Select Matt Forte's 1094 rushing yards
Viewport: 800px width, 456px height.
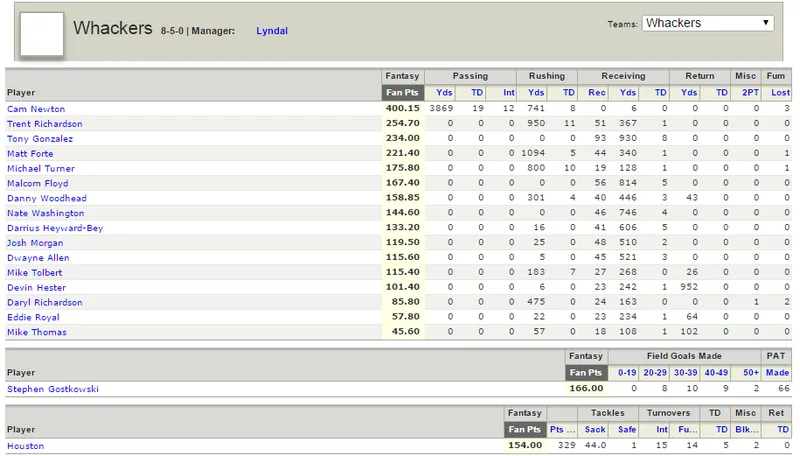click(533, 153)
